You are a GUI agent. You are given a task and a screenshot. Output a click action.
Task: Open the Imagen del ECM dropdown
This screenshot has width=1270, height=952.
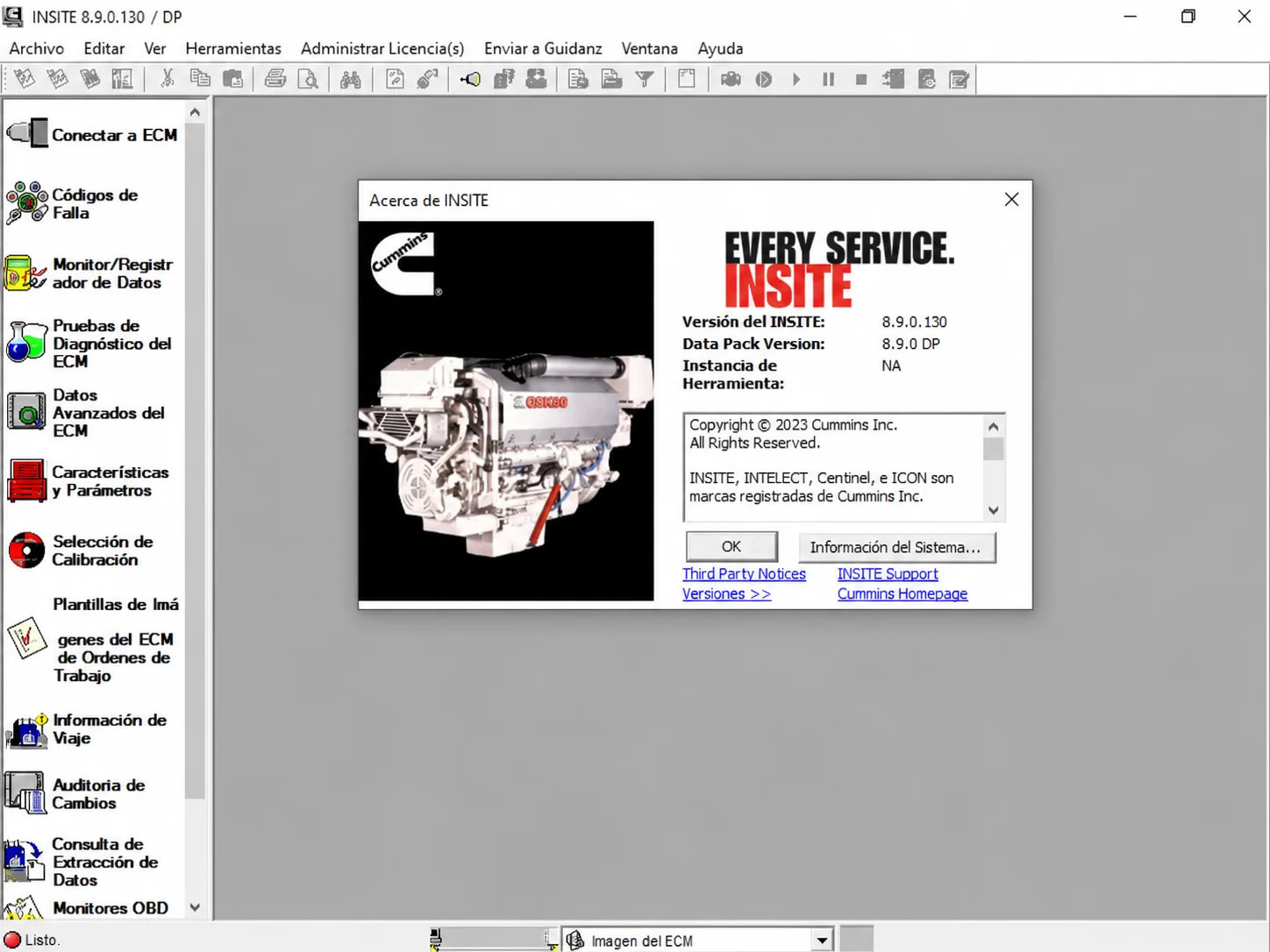pos(822,941)
